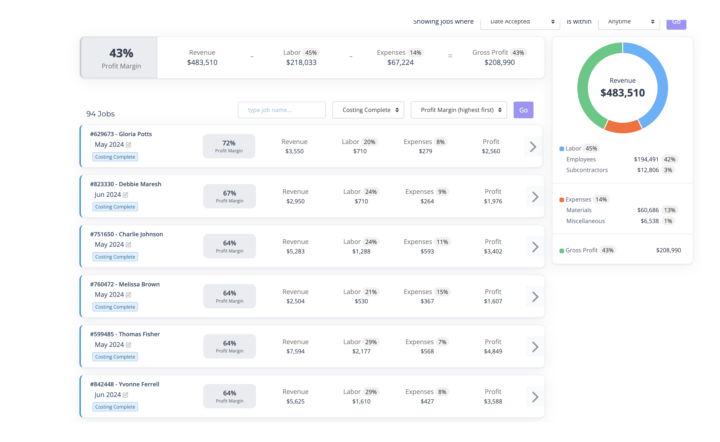
Task: Focus the type job name search field
Action: 281,110
